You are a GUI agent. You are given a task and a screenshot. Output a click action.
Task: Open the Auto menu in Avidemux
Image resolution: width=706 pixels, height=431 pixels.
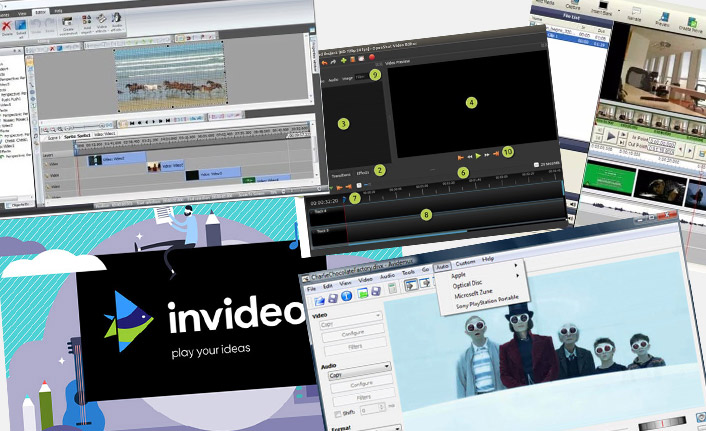tap(442, 267)
